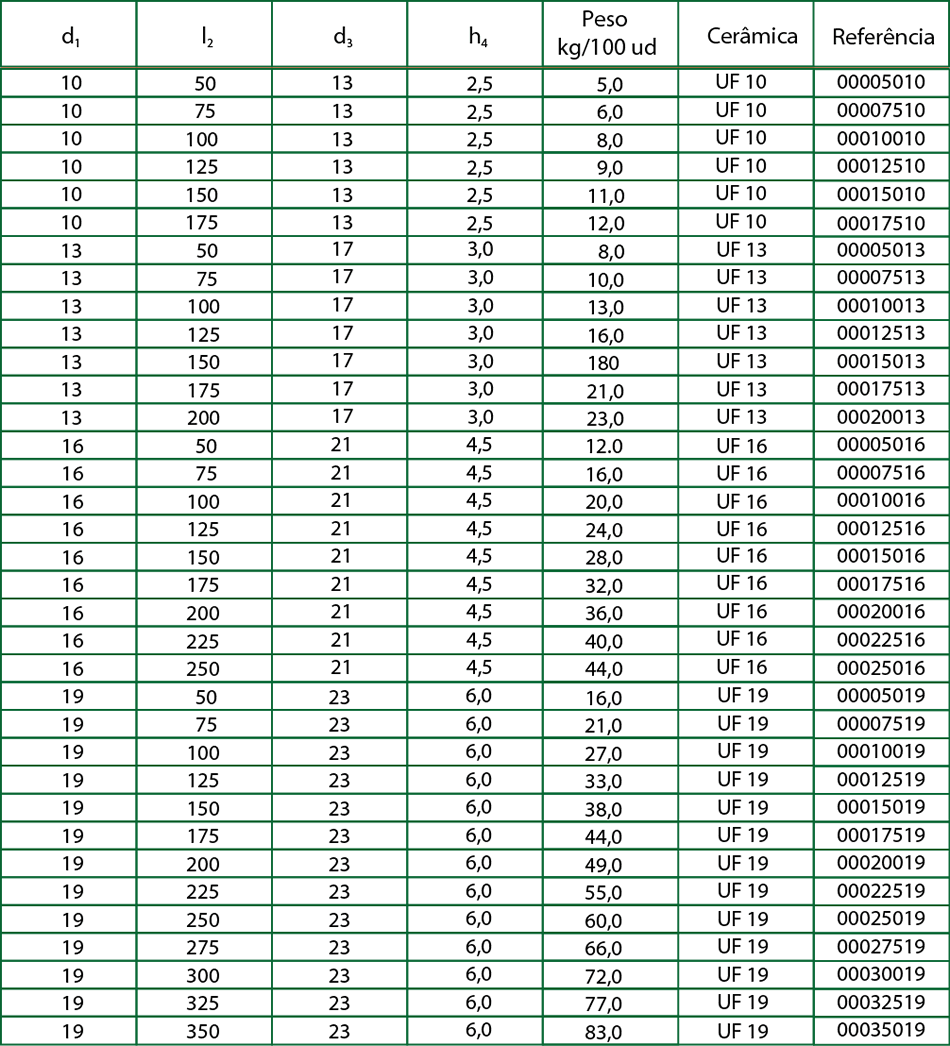Click weight value 83,0
950x1046 pixels.
tap(604, 1033)
